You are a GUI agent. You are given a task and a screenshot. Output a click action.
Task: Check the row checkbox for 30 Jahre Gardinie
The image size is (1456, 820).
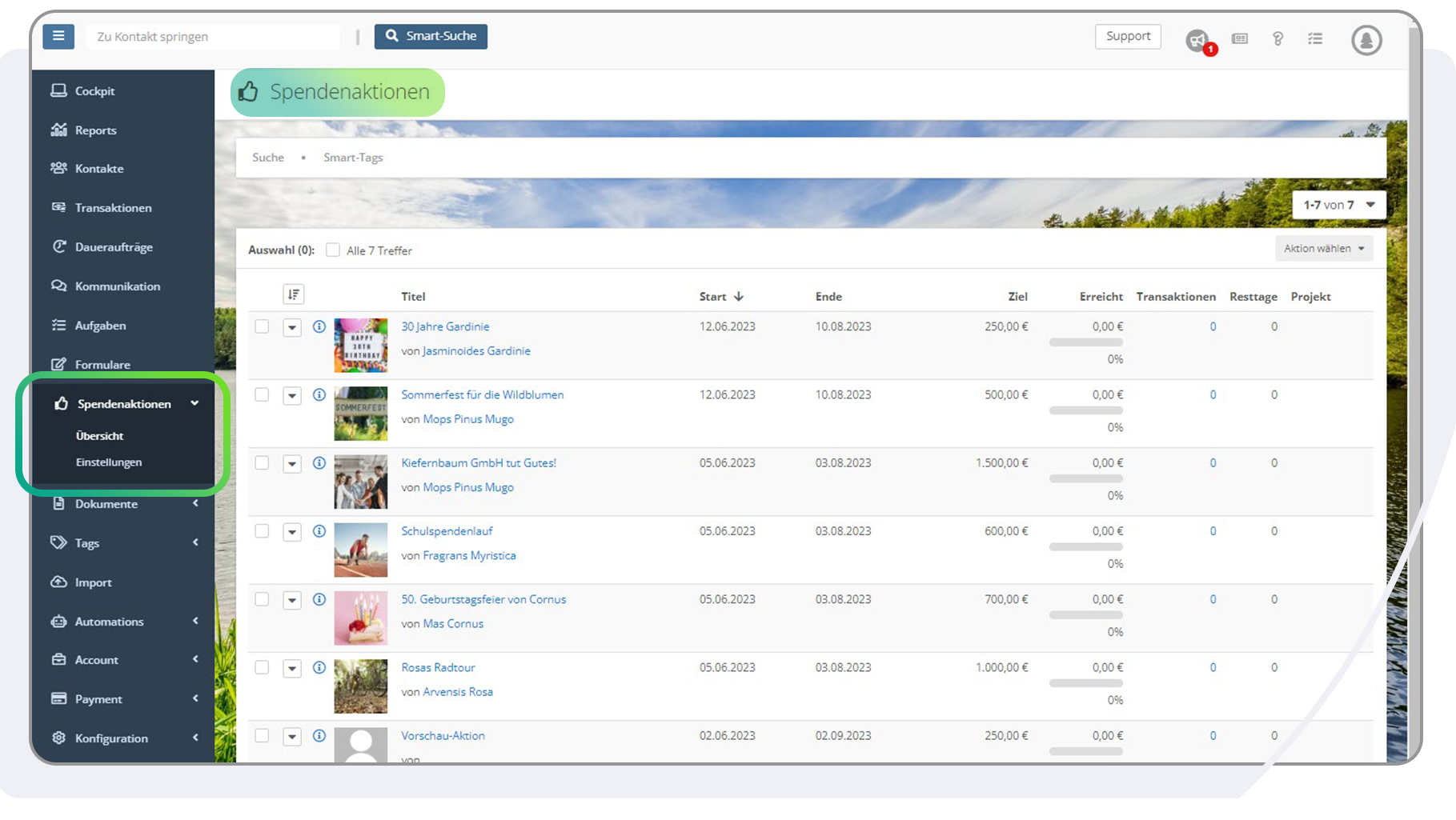262,327
